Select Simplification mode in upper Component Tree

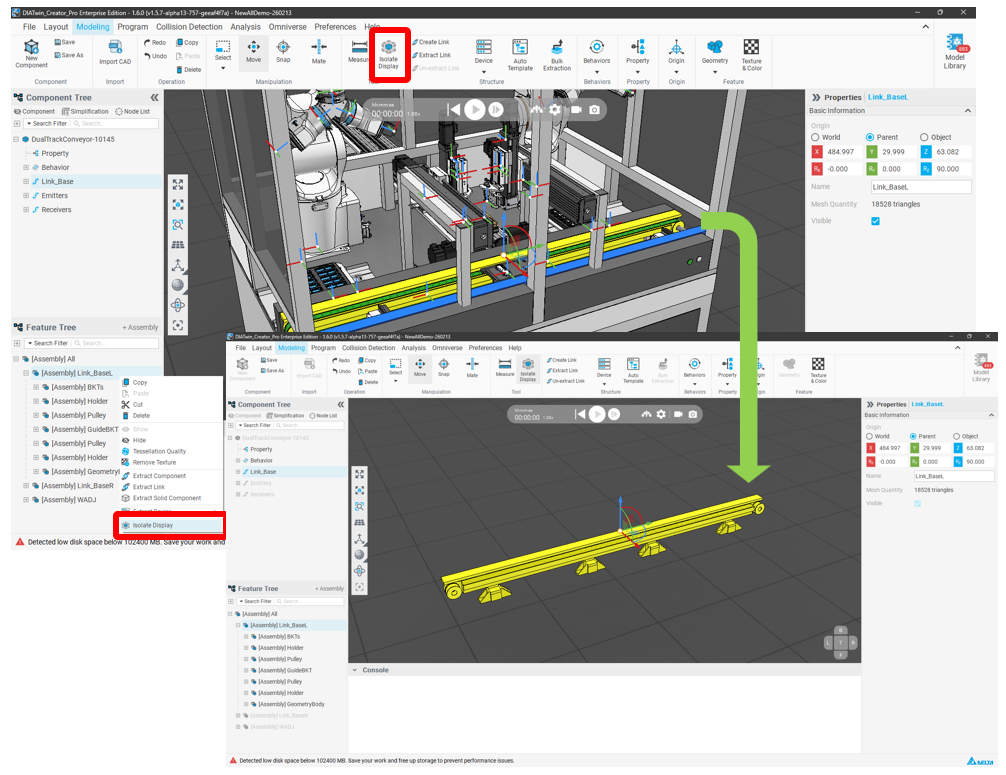pos(85,111)
